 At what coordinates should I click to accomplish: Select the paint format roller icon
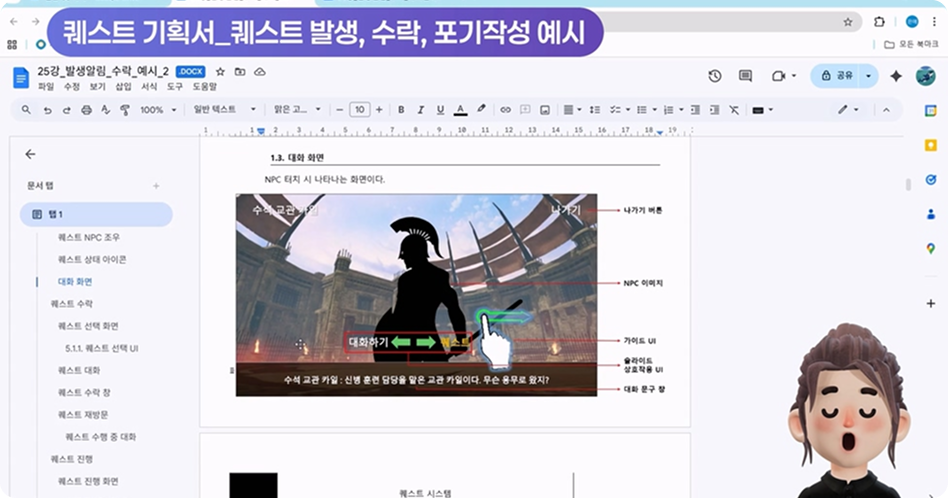123,109
